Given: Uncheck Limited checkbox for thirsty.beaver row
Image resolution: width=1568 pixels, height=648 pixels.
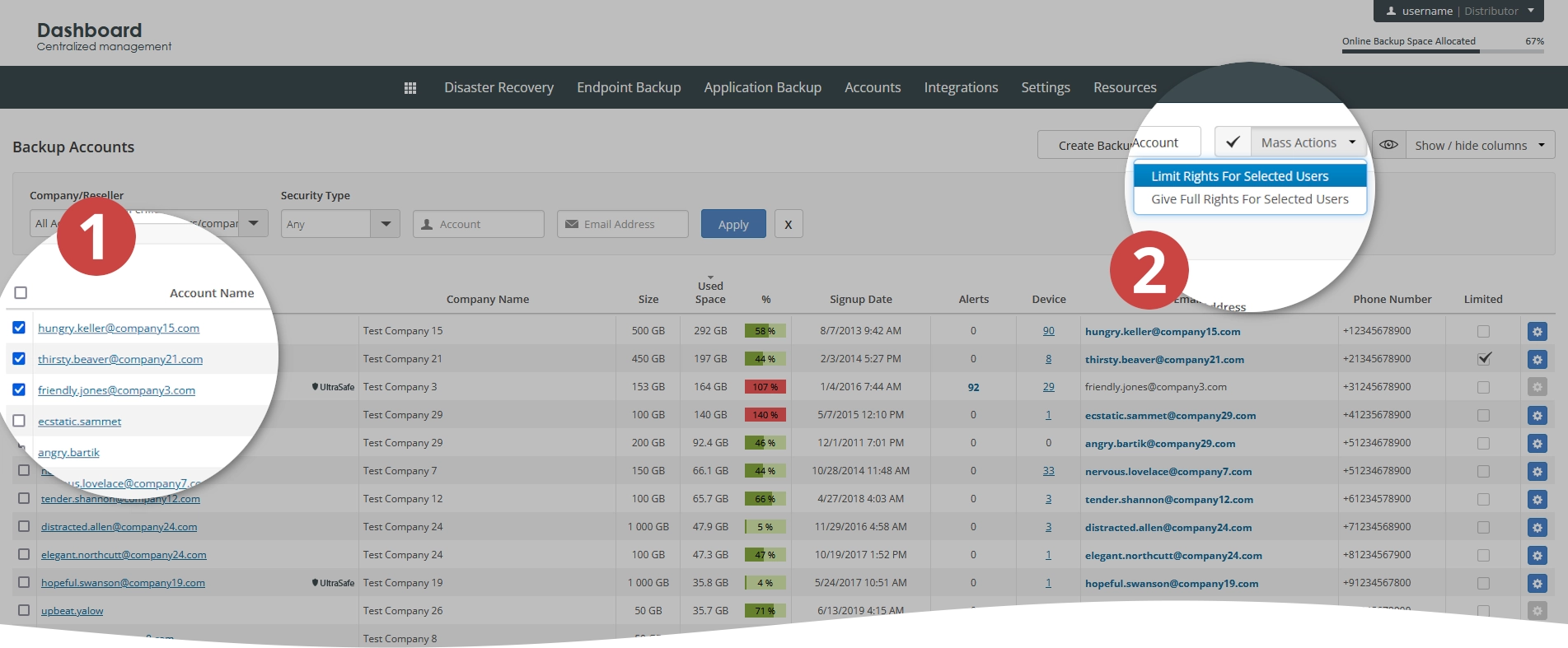Looking at the screenshot, I should pos(1483,359).
